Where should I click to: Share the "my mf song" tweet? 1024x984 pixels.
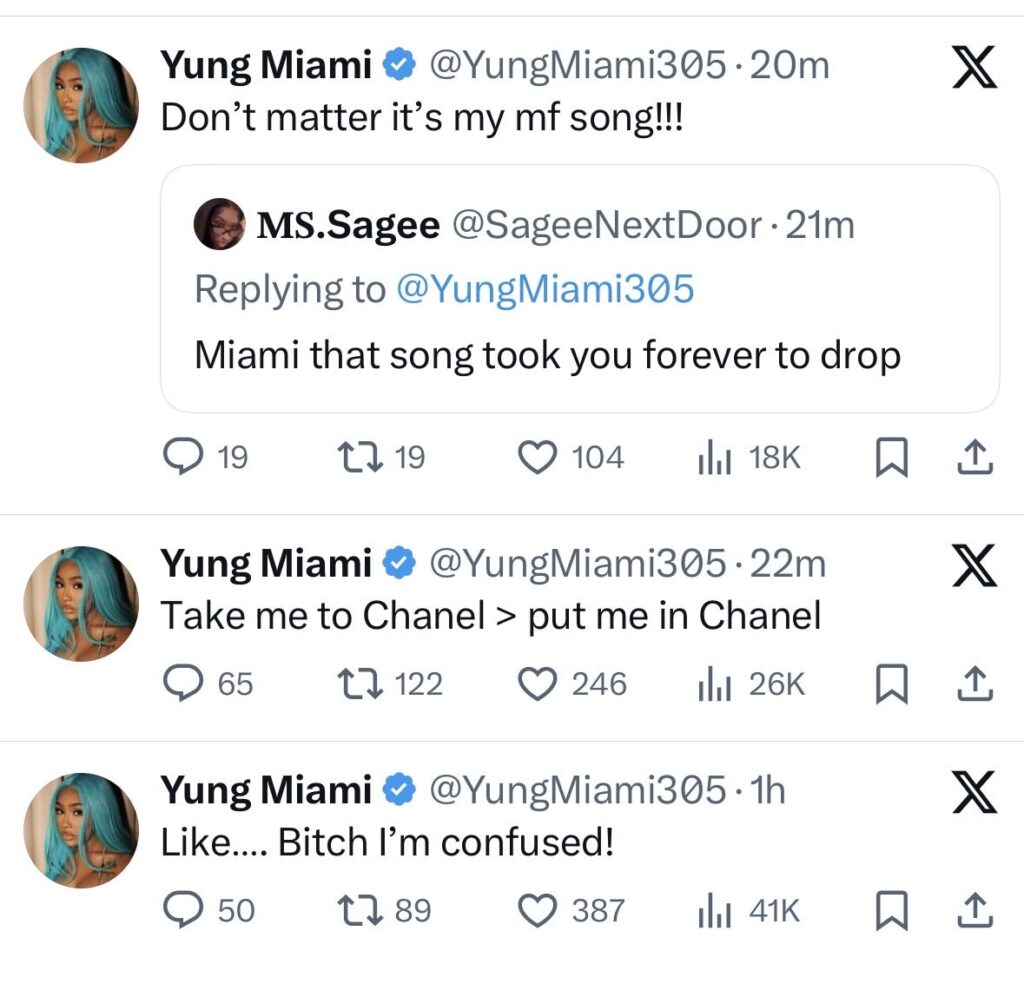(974, 458)
